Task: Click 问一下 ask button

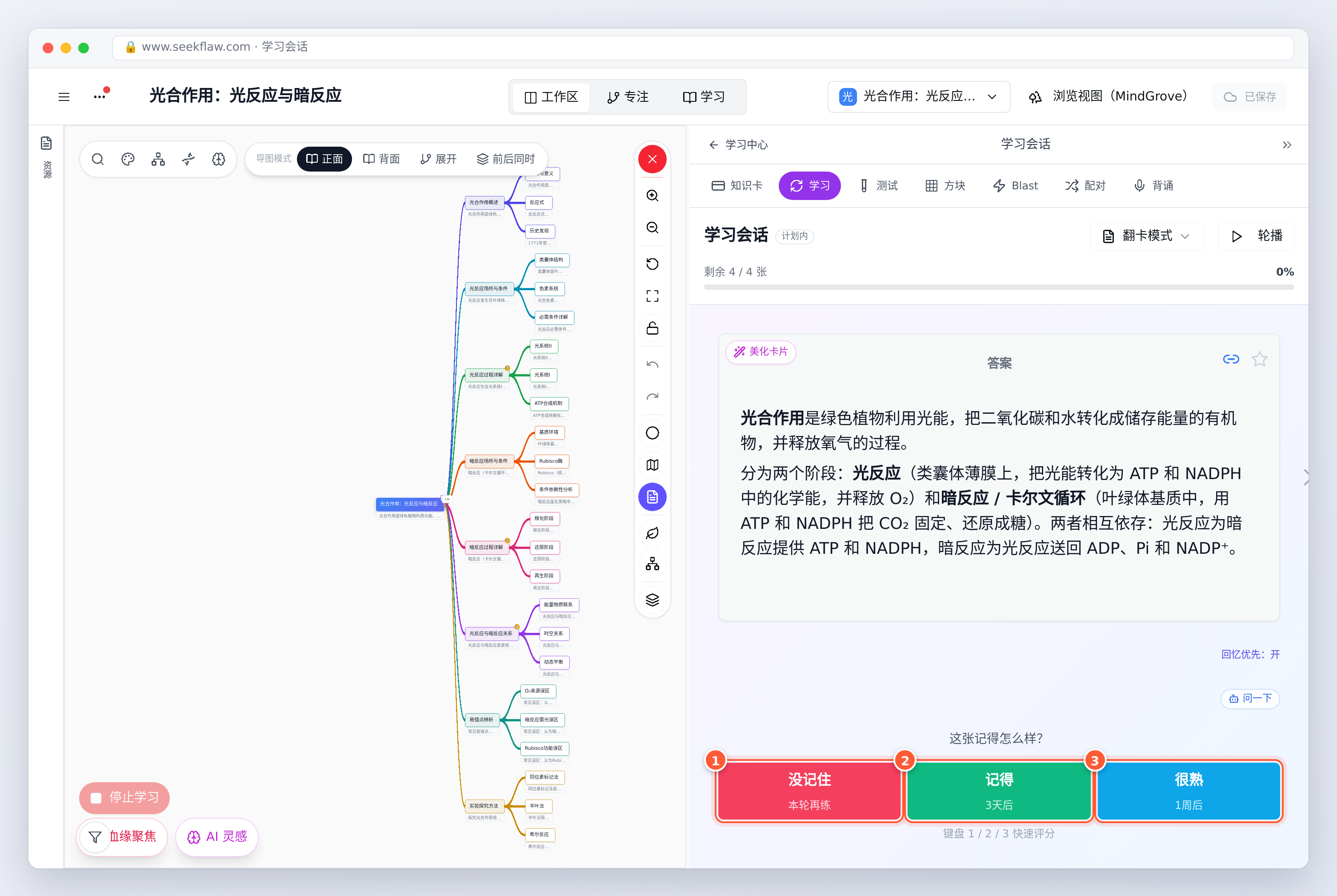Action: tap(1250, 698)
